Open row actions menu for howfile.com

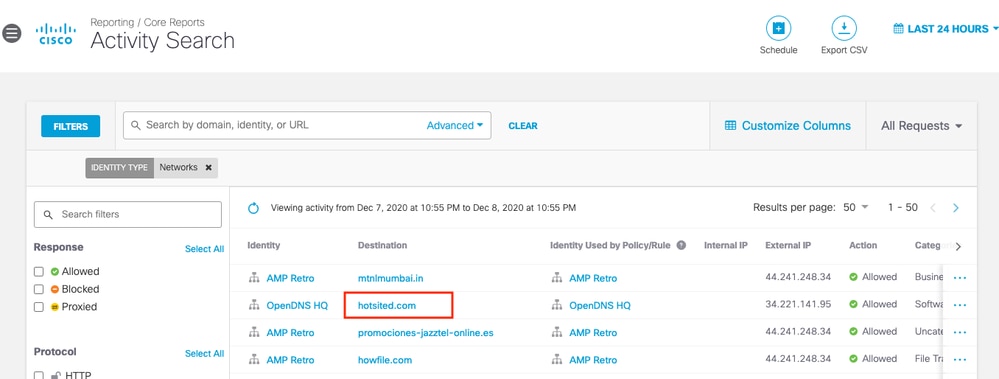(x=959, y=360)
